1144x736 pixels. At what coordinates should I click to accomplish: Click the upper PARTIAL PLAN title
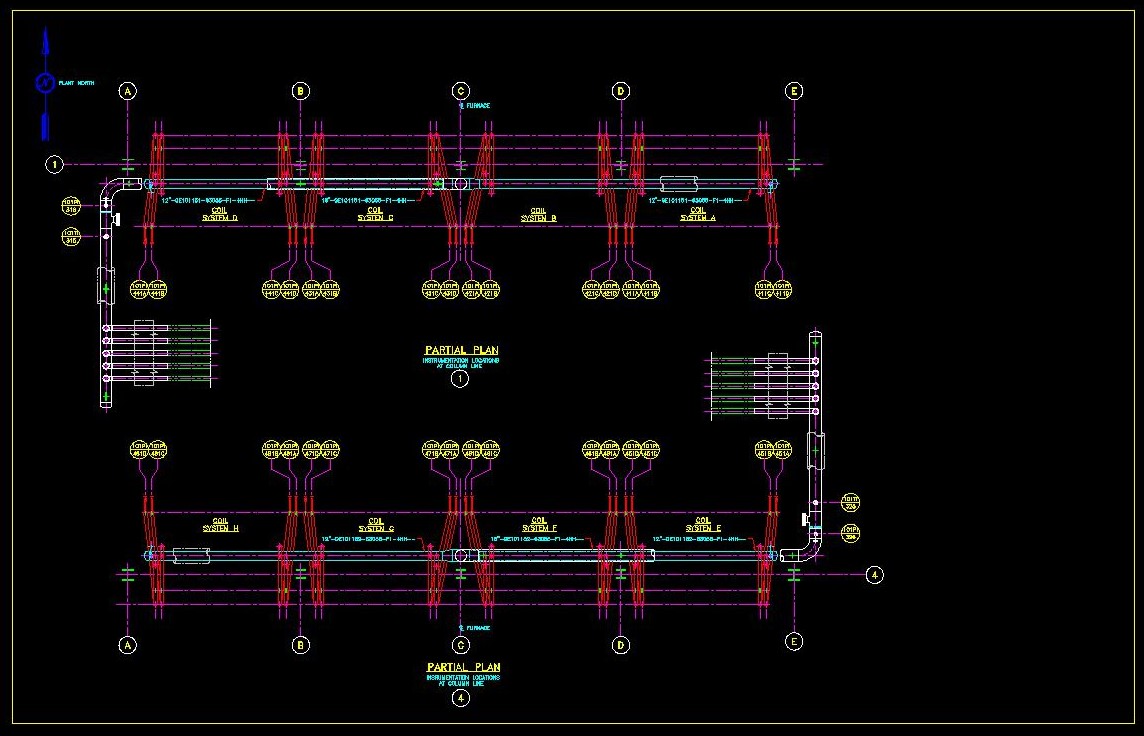click(461, 350)
